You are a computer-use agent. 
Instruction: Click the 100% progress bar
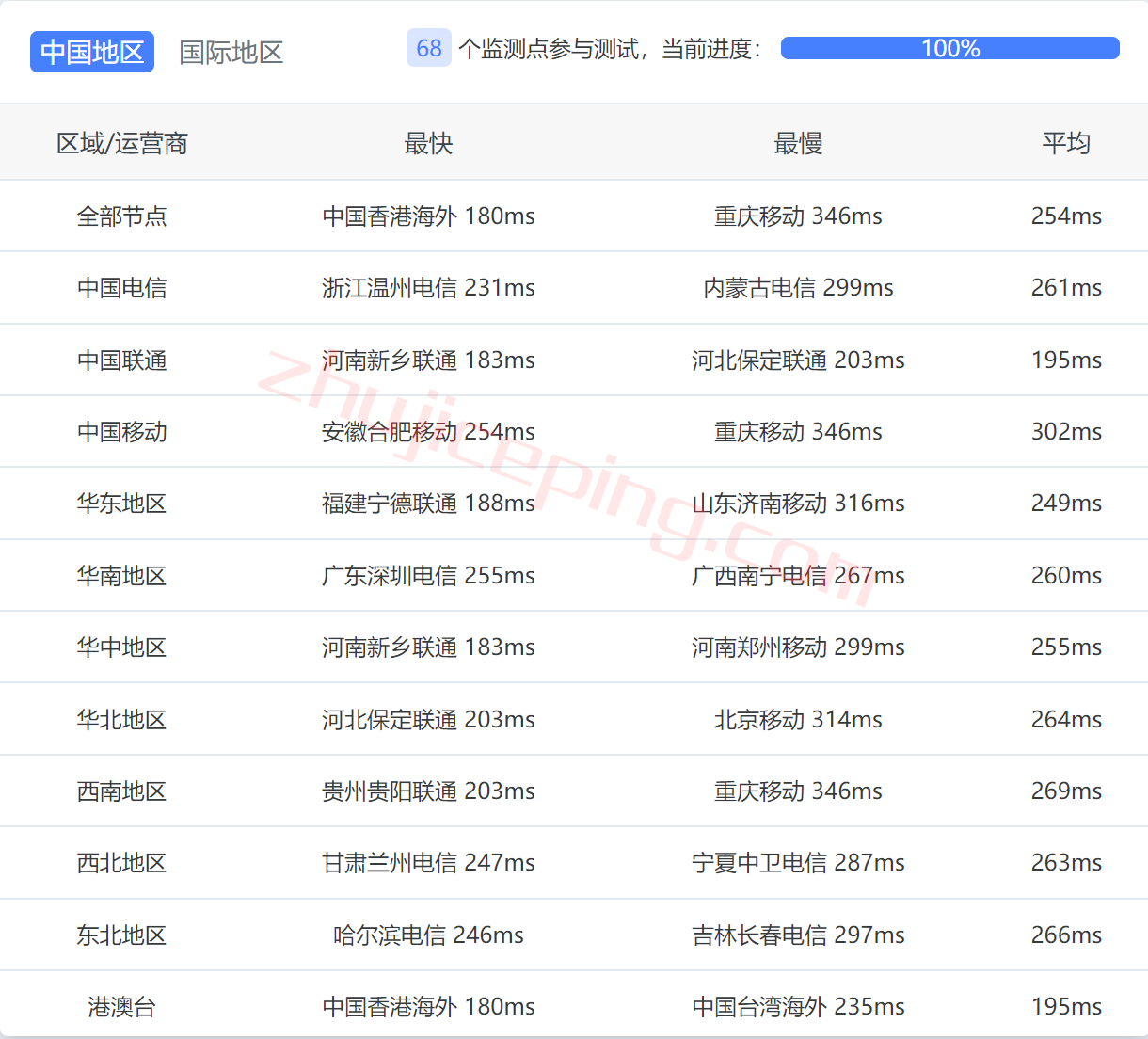click(950, 48)
